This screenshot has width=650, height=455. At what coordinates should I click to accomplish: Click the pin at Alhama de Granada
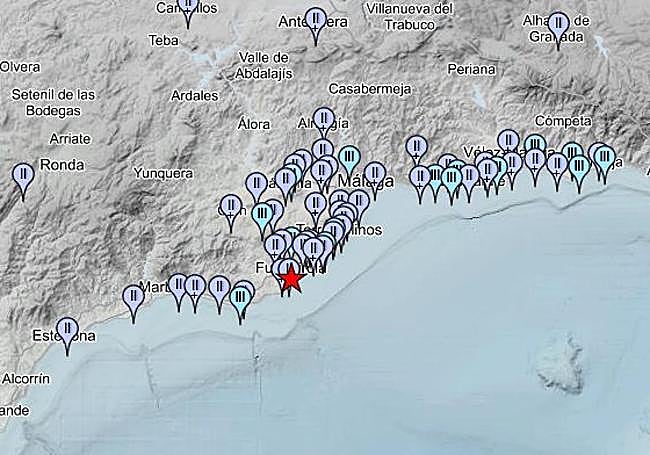(x=558, y=24)
